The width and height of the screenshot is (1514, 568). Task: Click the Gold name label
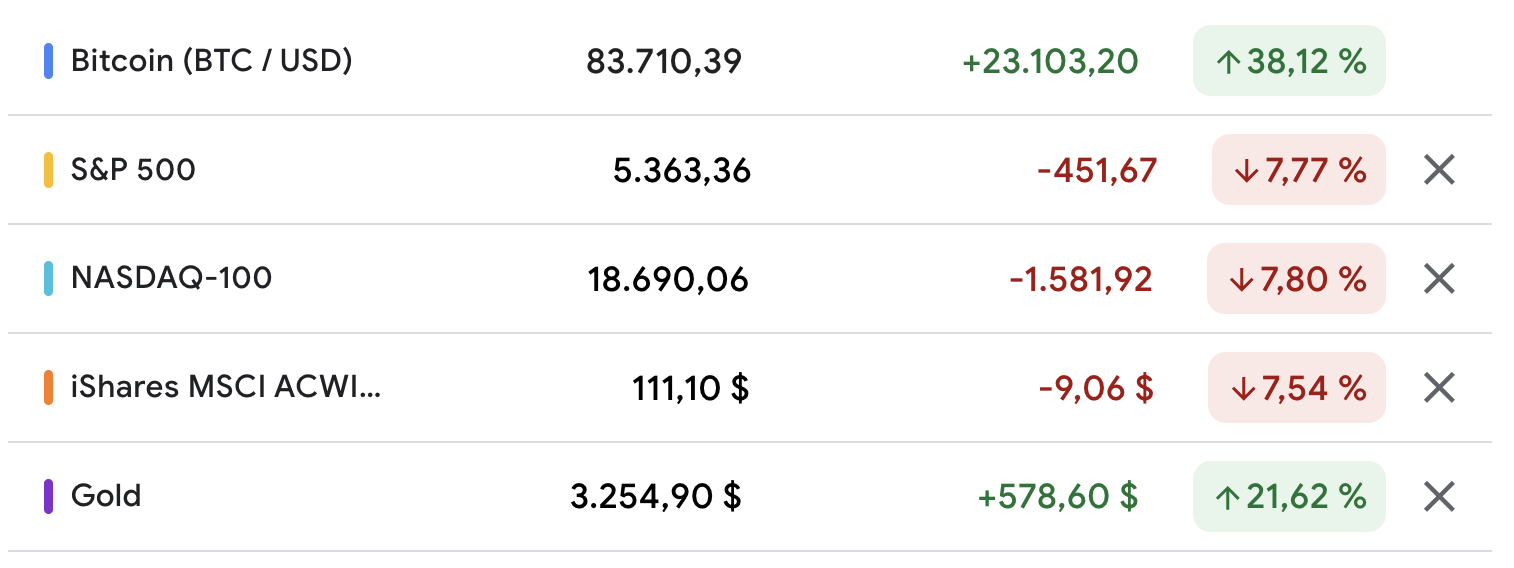click(106, 496)
